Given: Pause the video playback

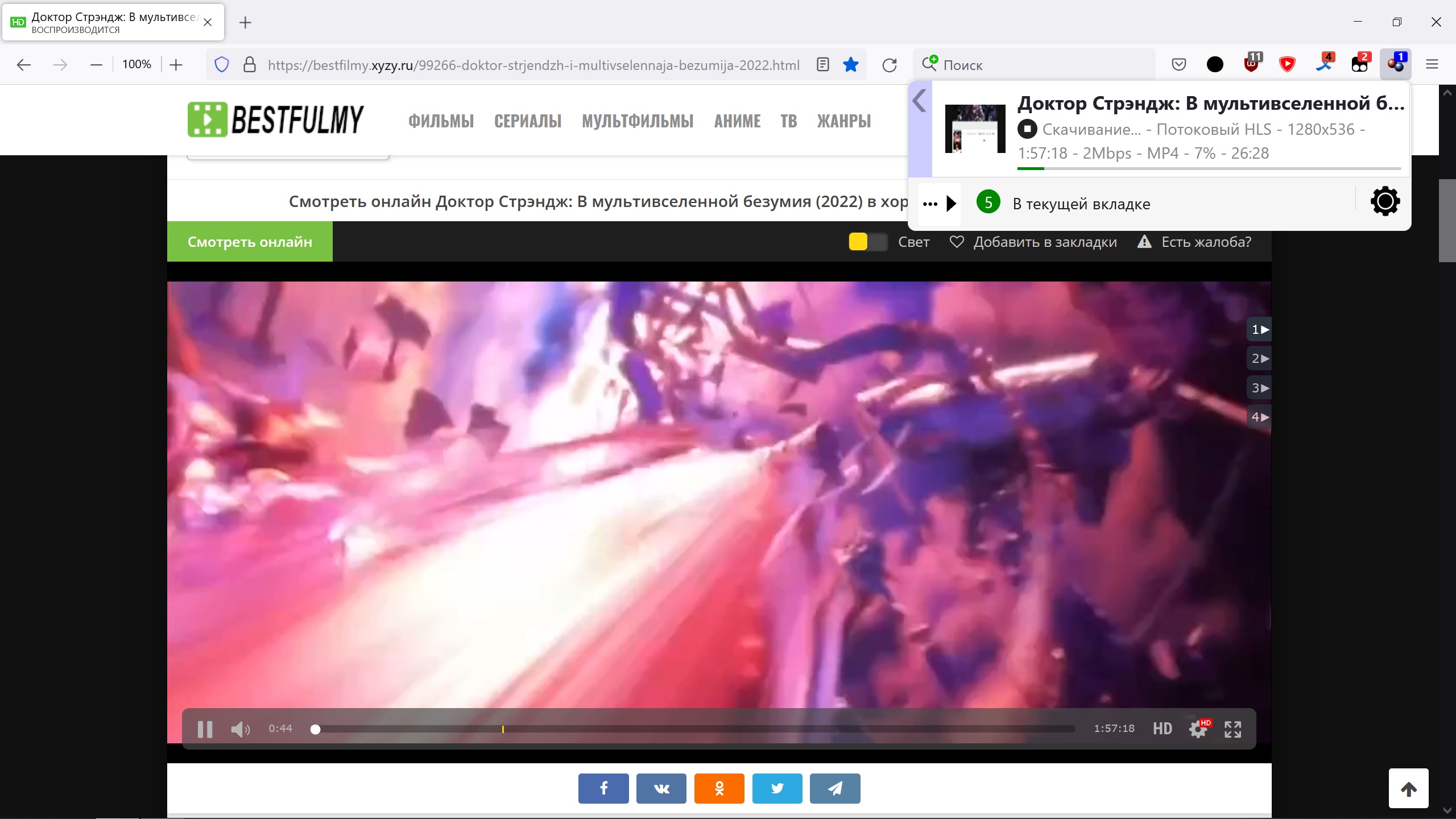Looking at the screenshot, I should click(x=205, y=729).
